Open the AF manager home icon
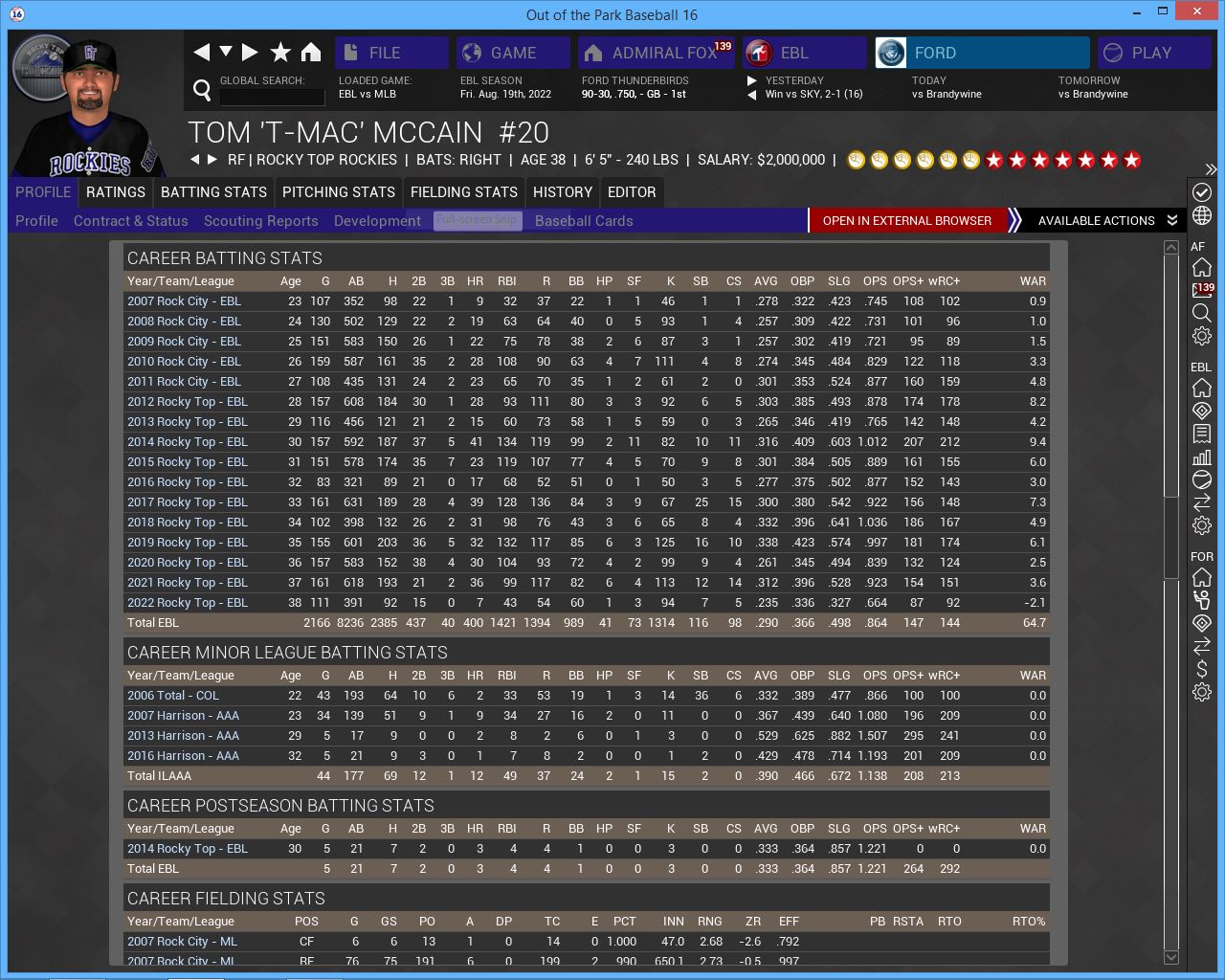This screenshot has height=980, width=1225. pyautogui.click(x=1202, y=267)
